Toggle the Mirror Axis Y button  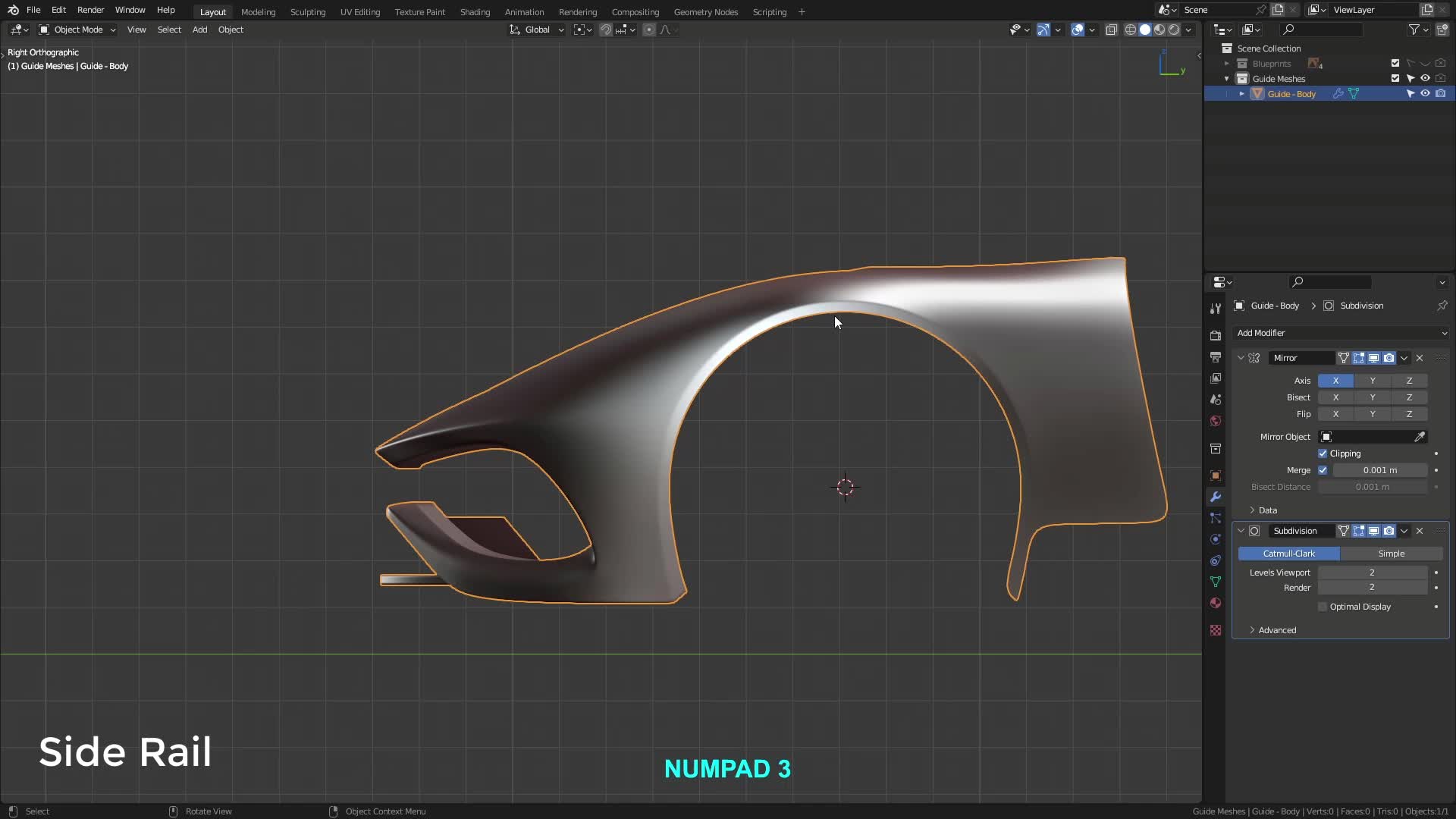[1373, 381]
